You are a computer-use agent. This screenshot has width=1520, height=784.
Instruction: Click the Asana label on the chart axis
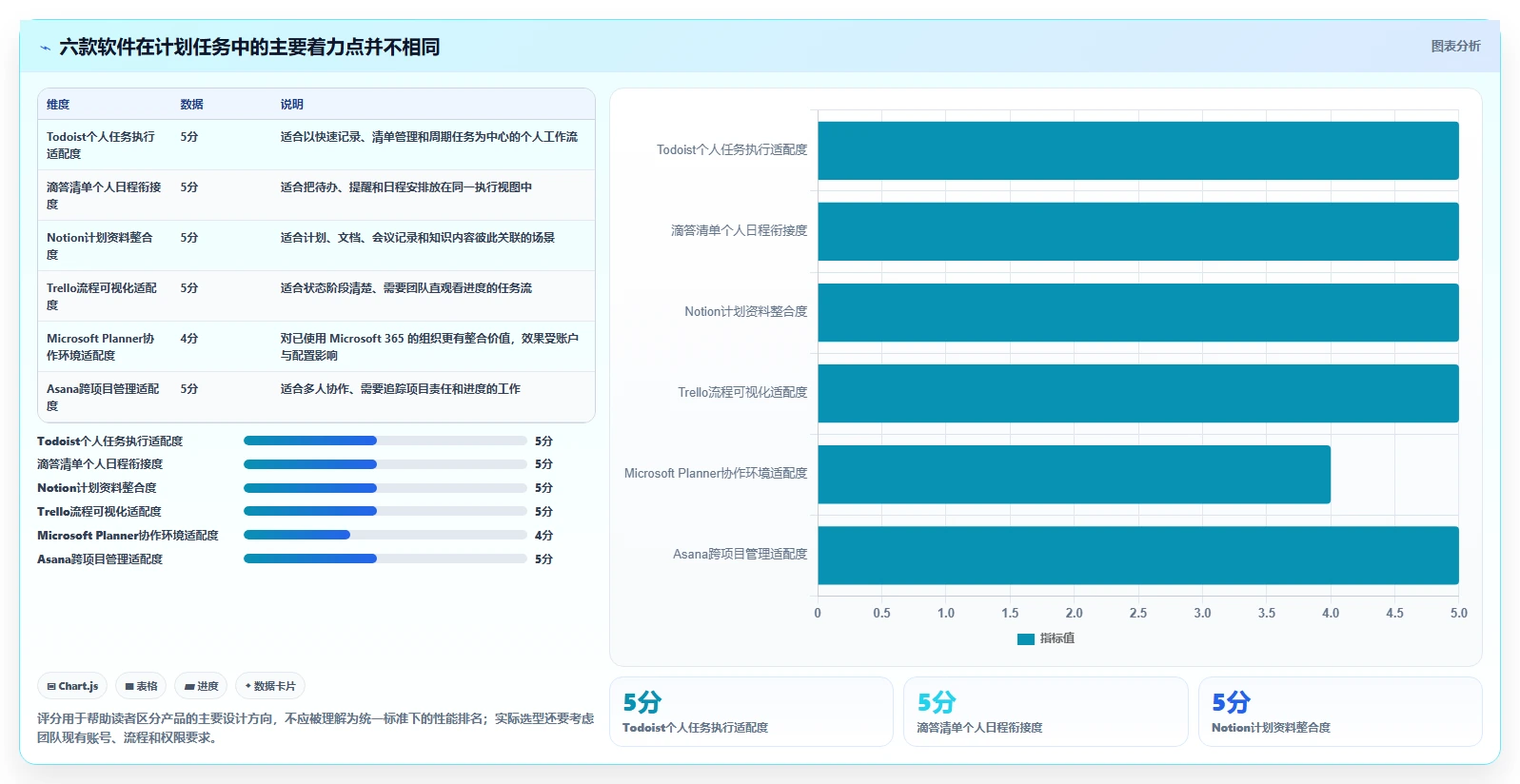coord(740,555)
